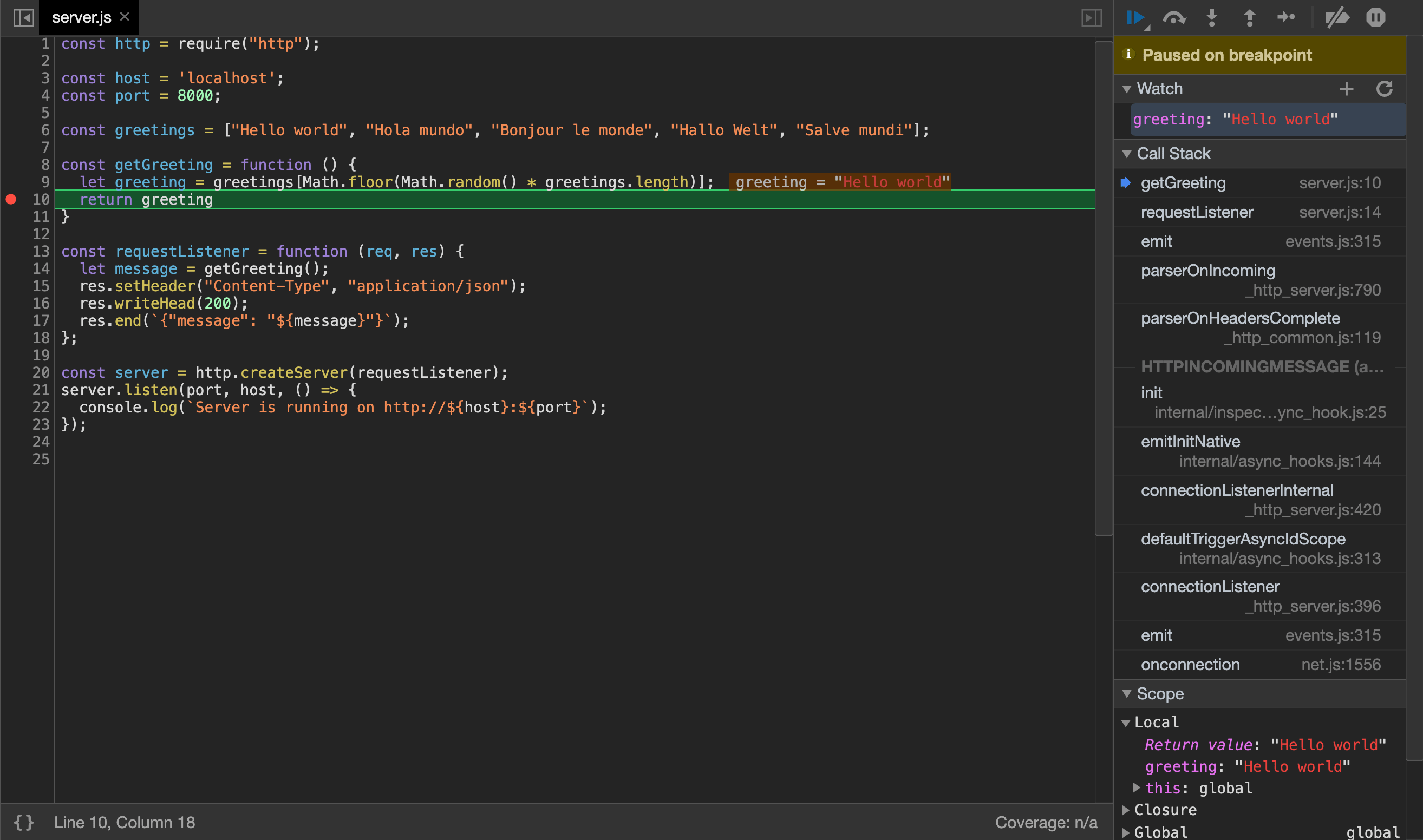The width and height of the screenshot is (1423, 840).
Task: Select emit frame above onconnection
Action: [1260, 635]
